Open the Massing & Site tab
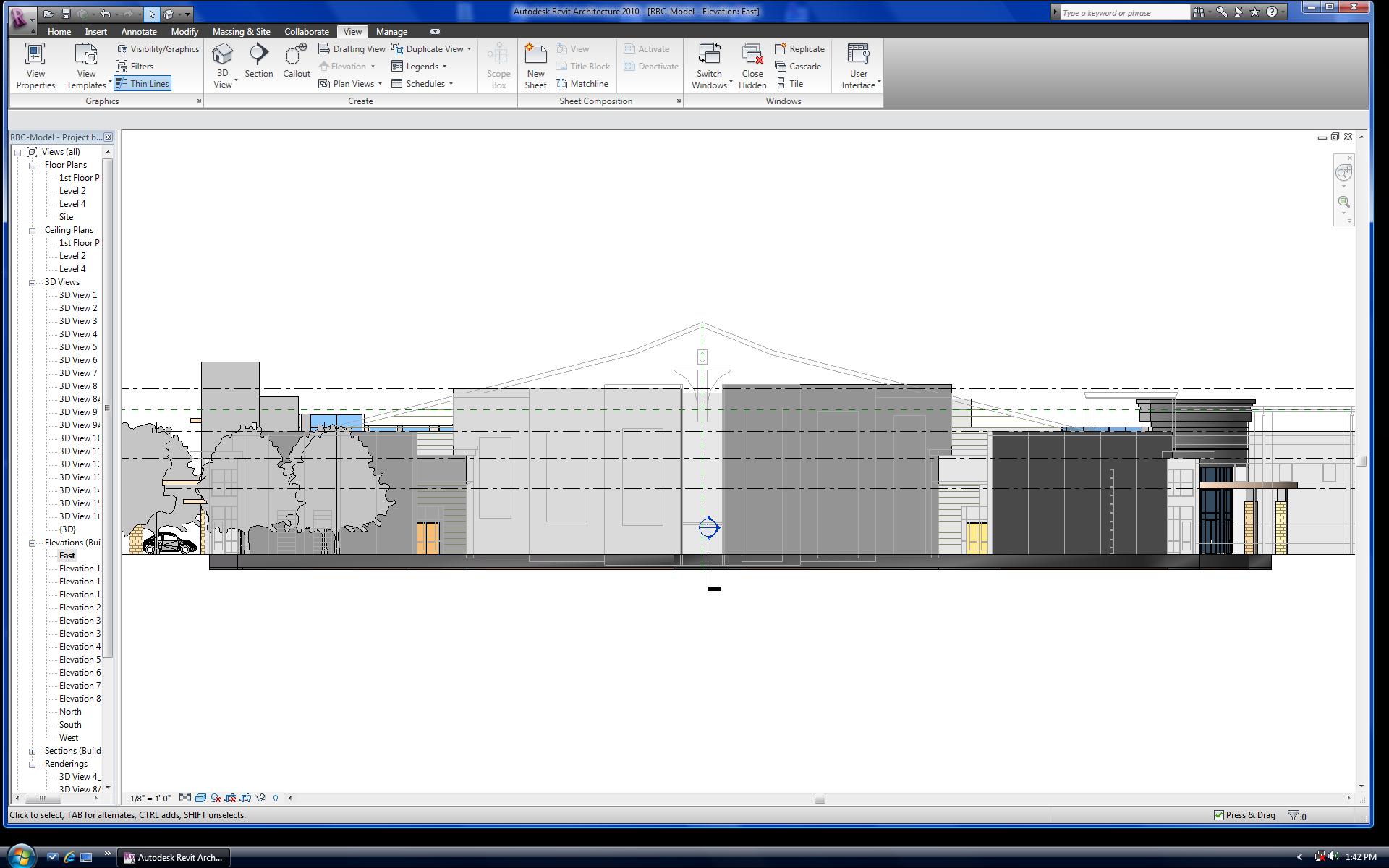This screenshot has height=868, width=1389. [x=241, y=32]
